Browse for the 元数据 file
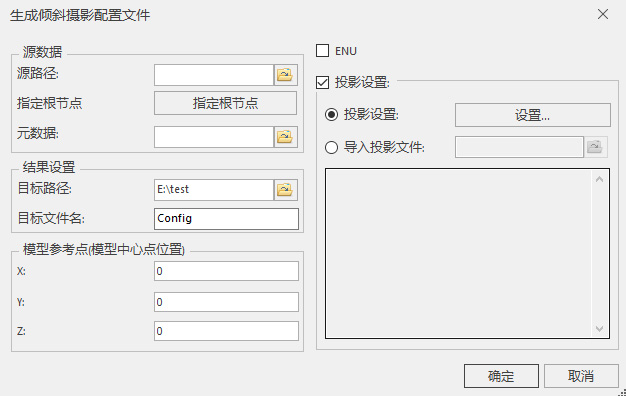The image size is (626, 396). click(x=286, y=137)
